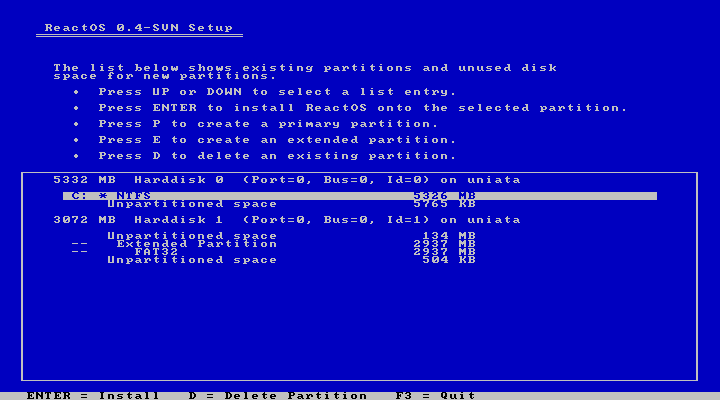Image resolution: width=720 pixels, height=400 pixels.
Task: Select the Harddisk 1 header line
Action: pos(287,220)
